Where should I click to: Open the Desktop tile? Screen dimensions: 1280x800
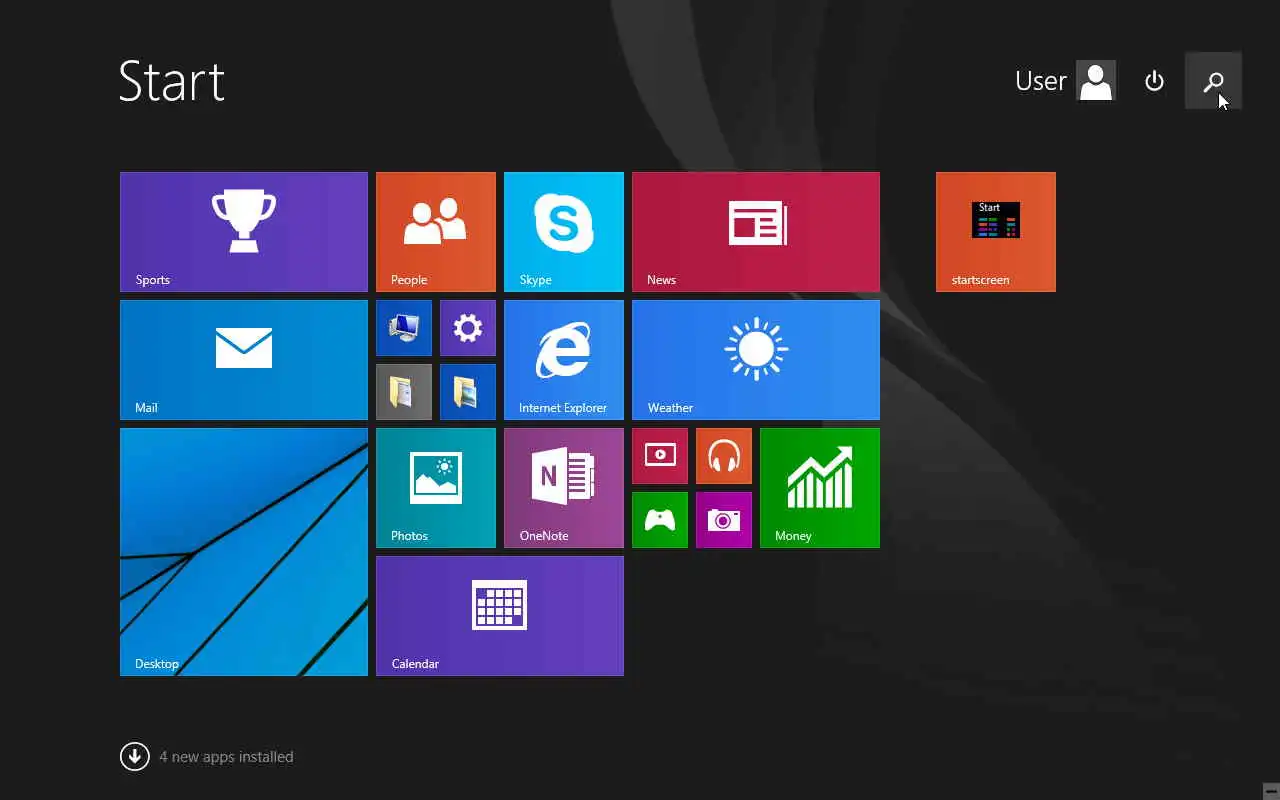coord(244,552)
